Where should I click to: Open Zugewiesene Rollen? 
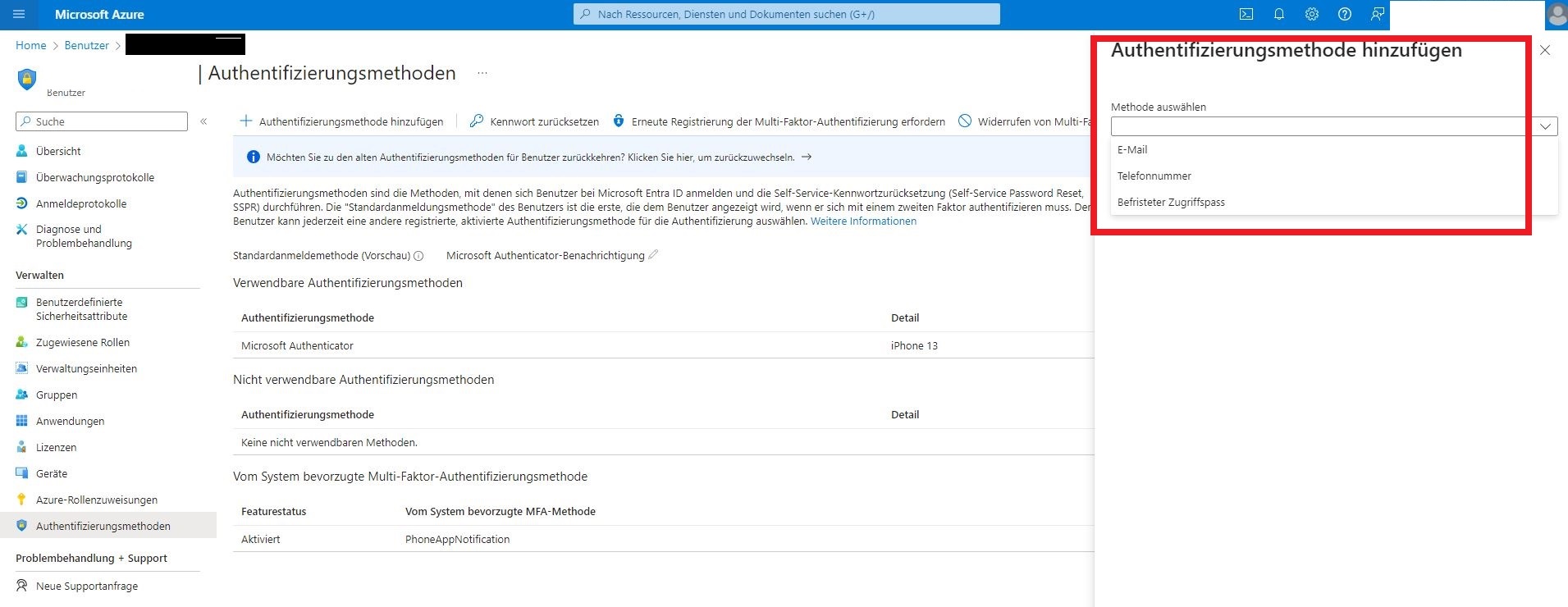[x=83, y=342]
